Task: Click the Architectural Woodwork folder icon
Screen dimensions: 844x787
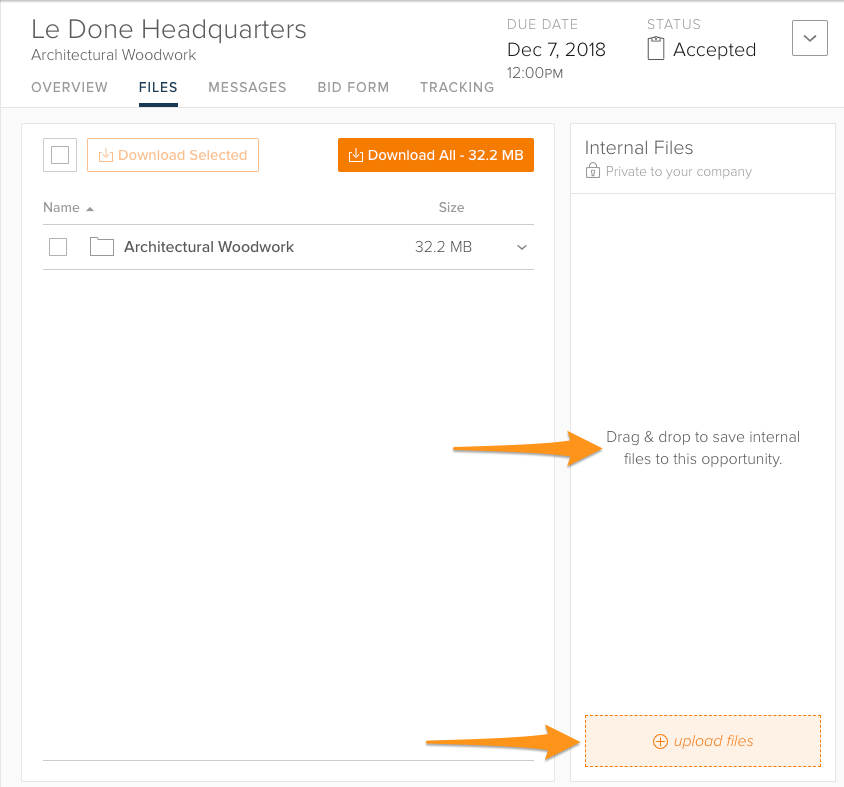Action: tap(101, 247)
